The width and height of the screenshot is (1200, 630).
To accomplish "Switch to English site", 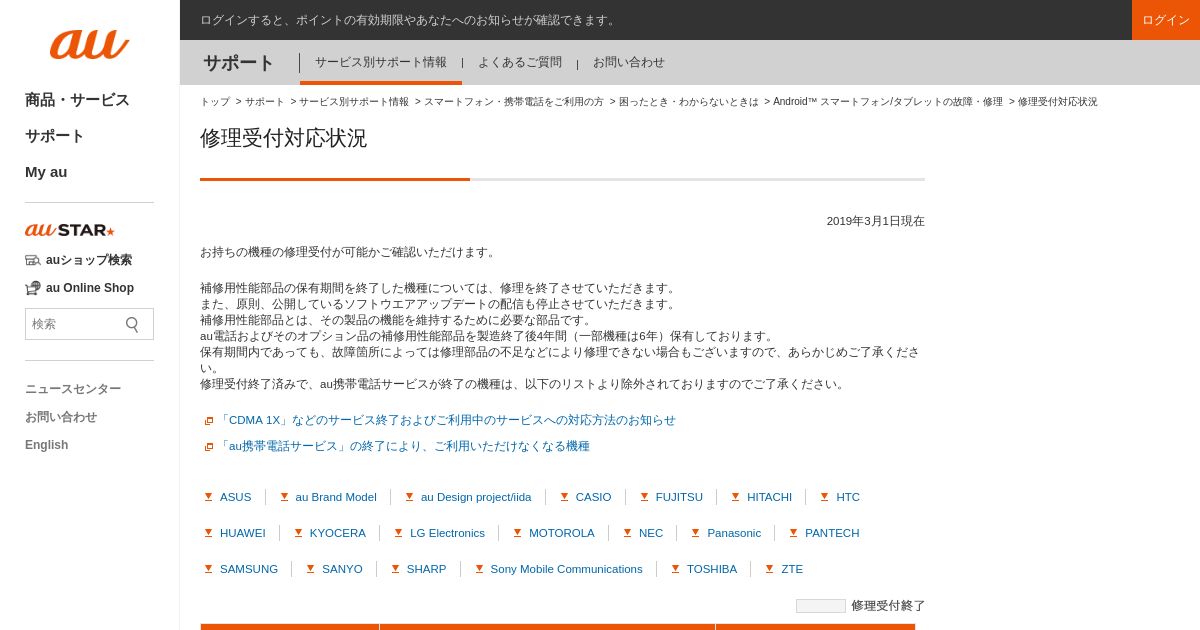I will pyautogui.click(x=47, y=445).
